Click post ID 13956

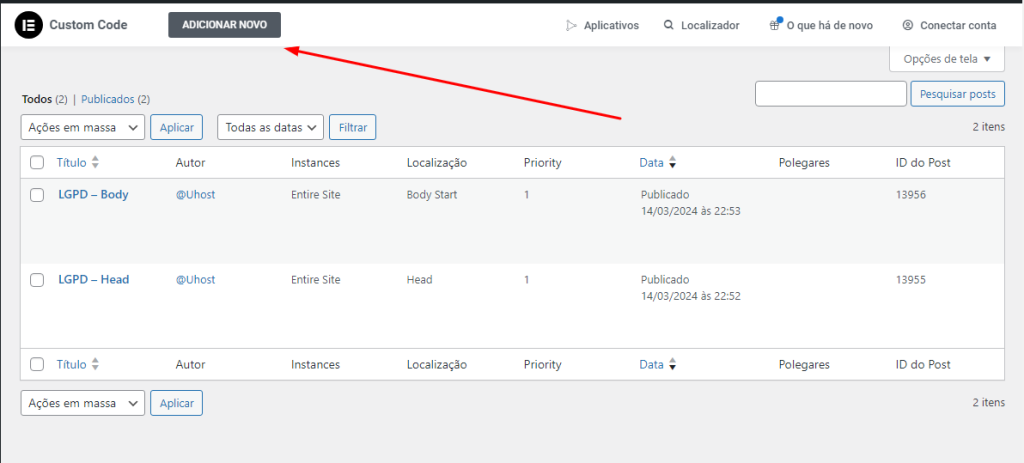[x=912, y=195]
